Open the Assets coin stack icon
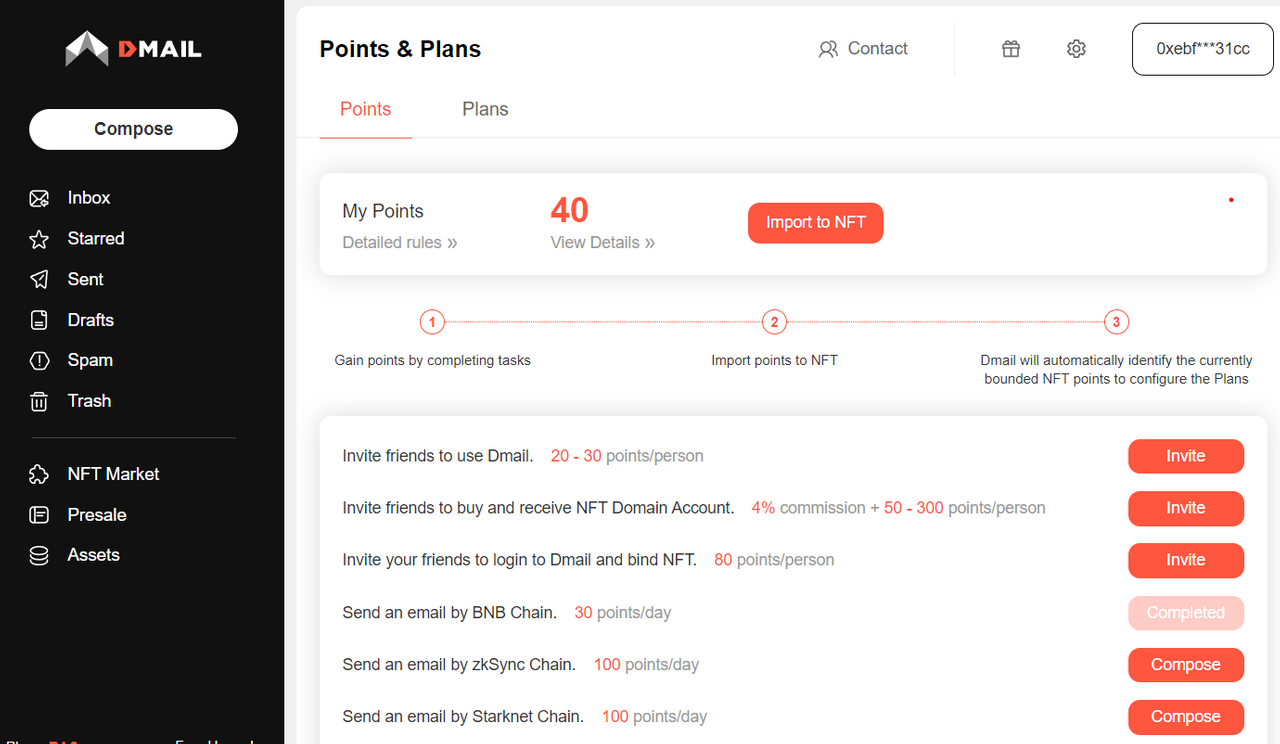Viewport: 1280px width, 744px height. [39, 555]
